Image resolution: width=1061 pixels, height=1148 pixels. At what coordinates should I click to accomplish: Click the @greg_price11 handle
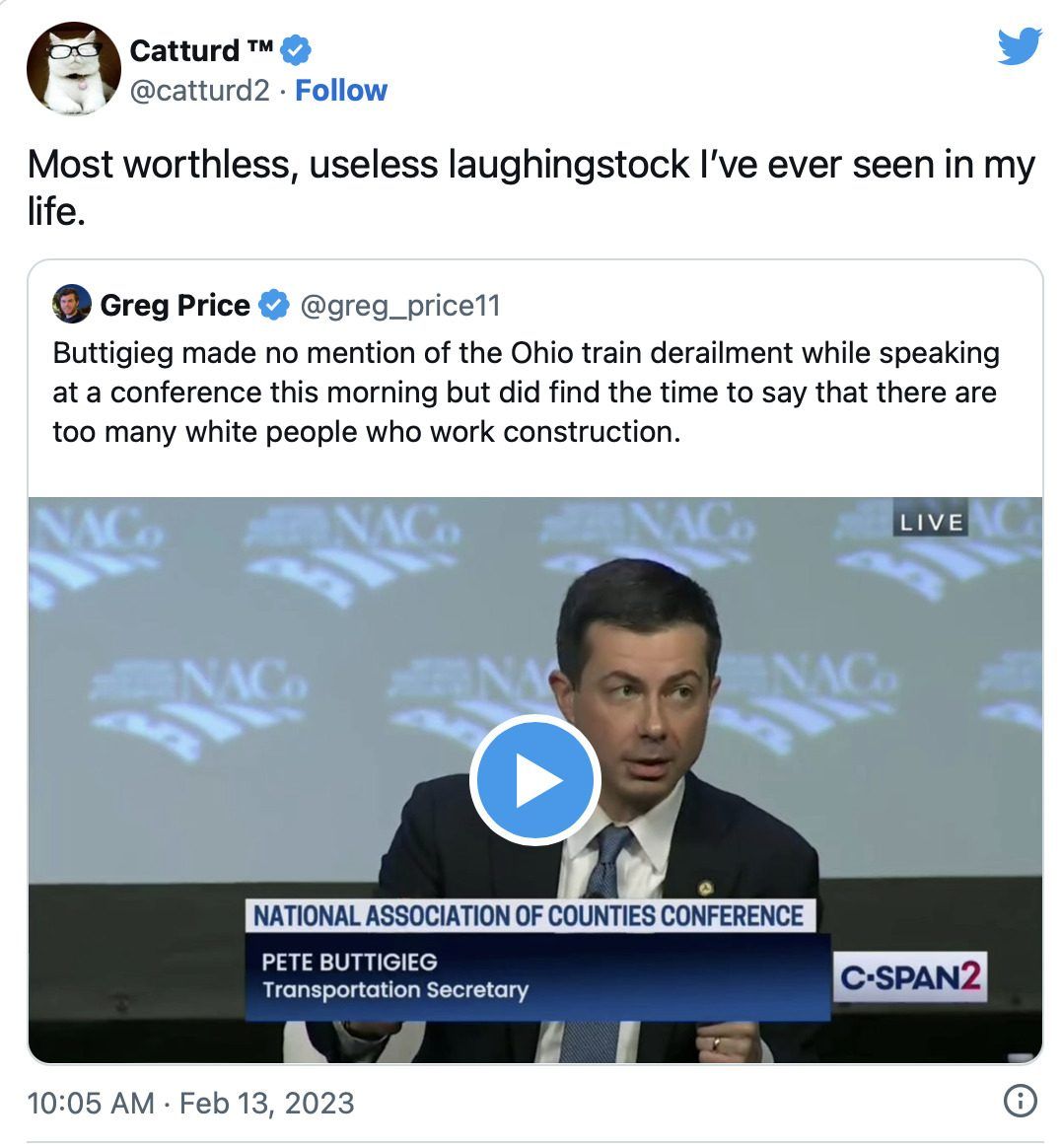399,306
